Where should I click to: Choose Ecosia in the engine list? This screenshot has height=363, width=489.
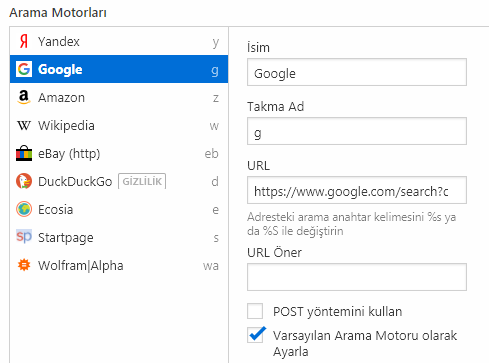[x=119, y=210]
